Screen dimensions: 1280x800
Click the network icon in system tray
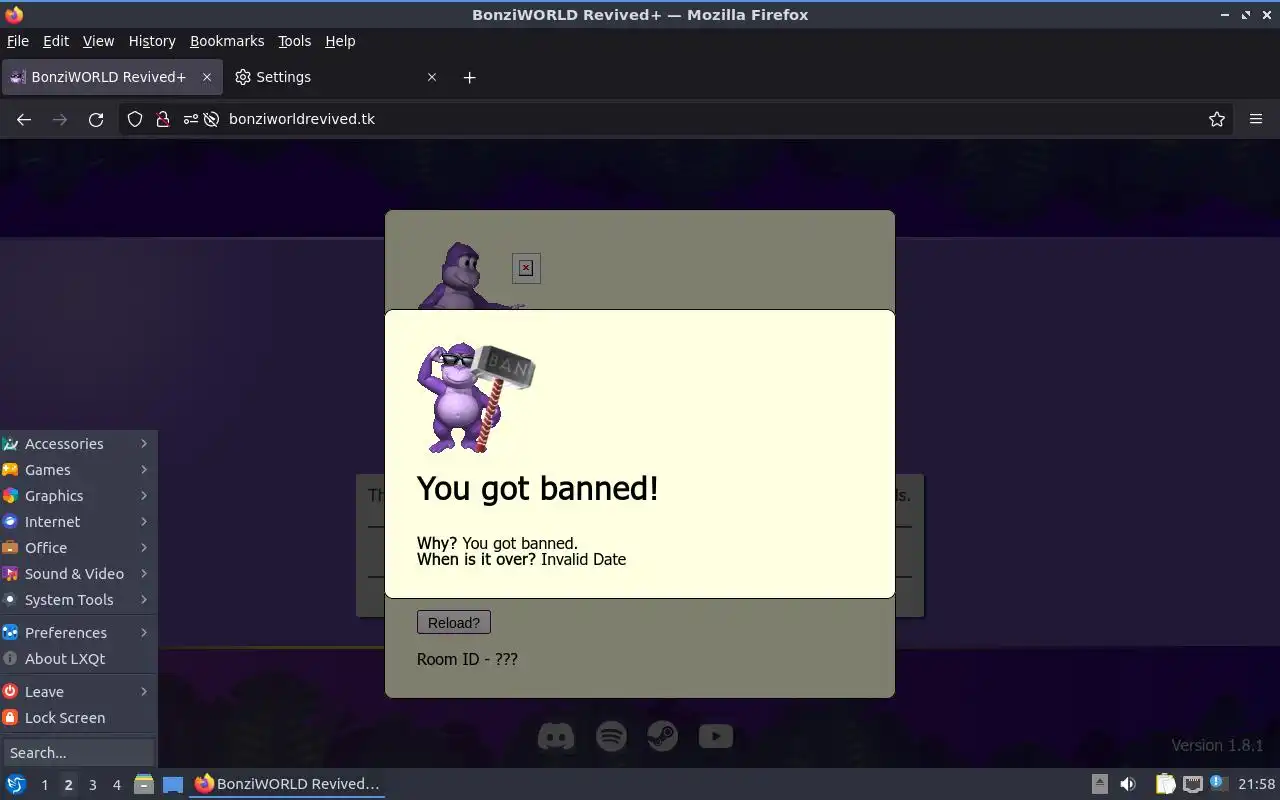coord(1192,784)
